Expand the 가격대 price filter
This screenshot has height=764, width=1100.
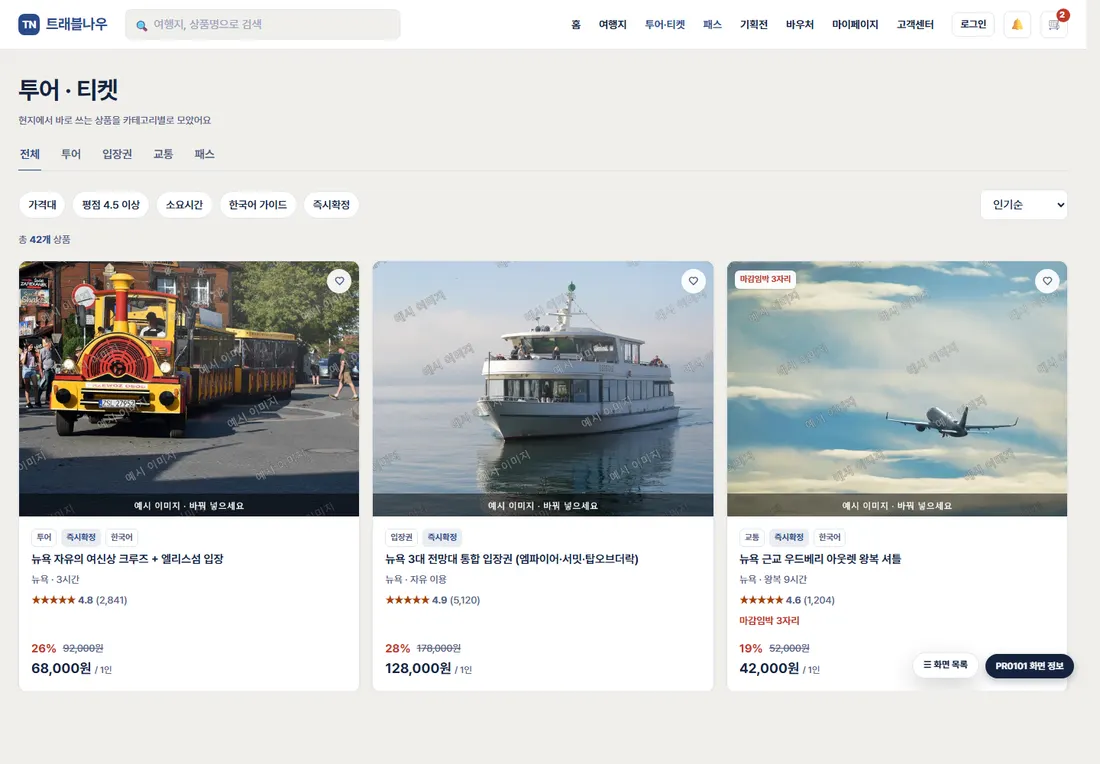coord(42,205)
